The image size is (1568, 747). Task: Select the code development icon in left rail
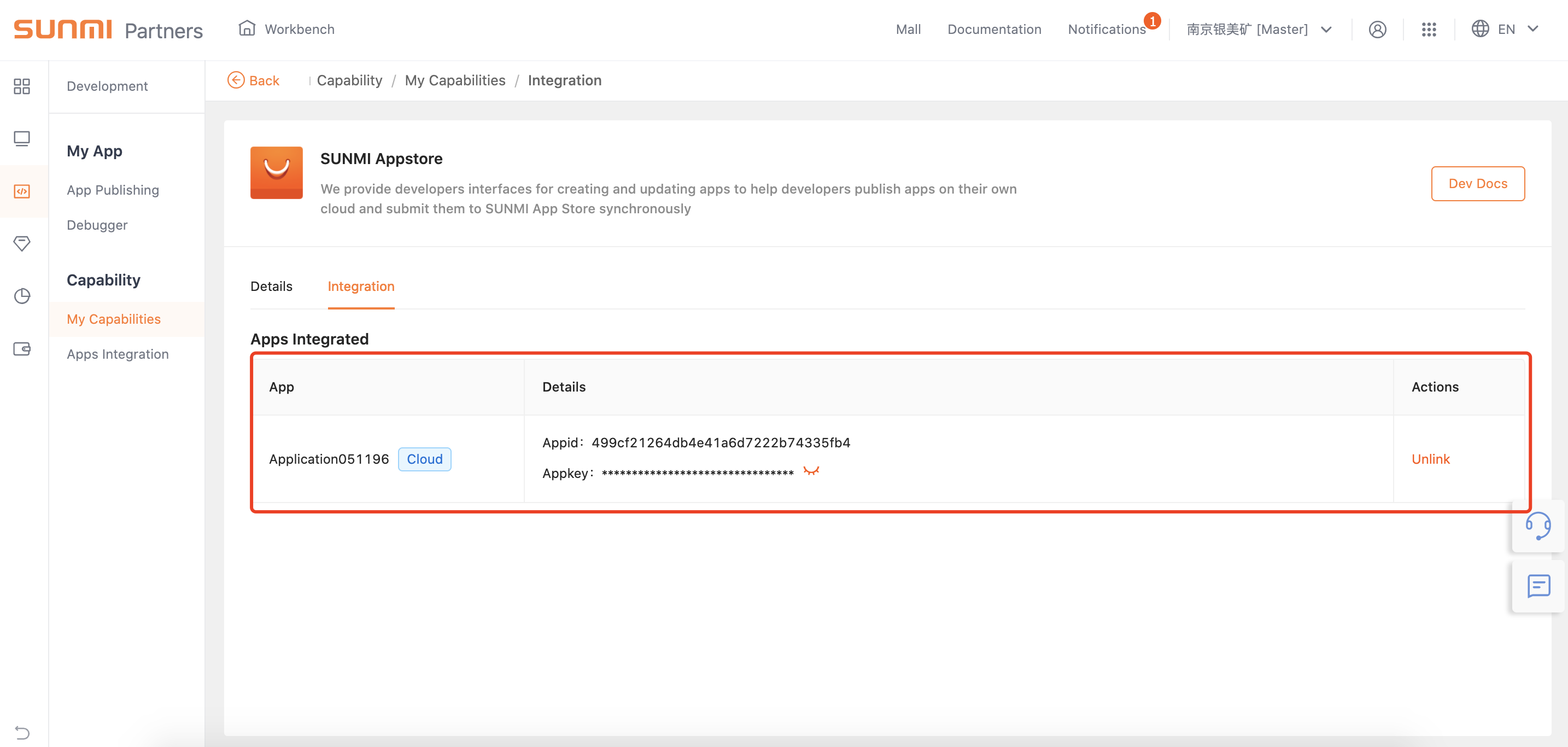click(22, 191)
